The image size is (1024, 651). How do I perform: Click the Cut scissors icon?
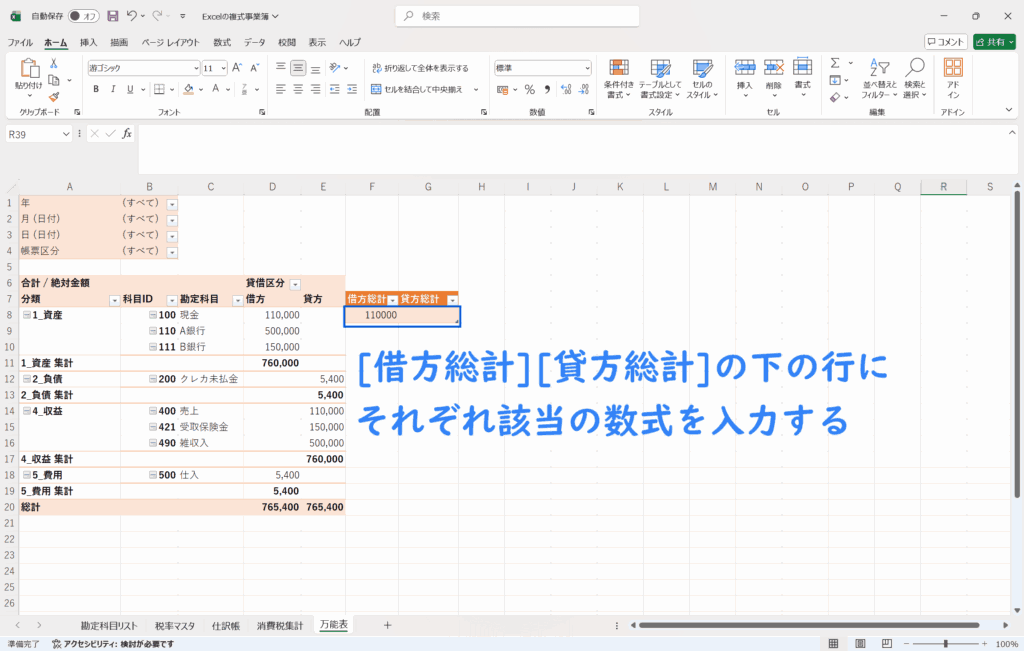click(54, 63)
